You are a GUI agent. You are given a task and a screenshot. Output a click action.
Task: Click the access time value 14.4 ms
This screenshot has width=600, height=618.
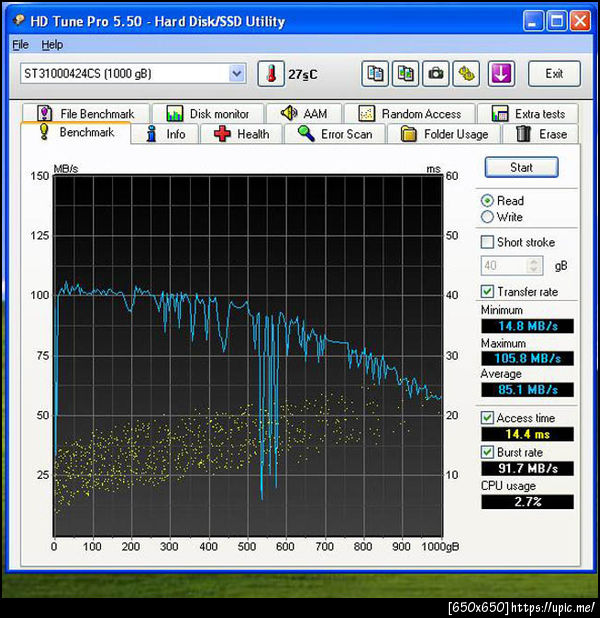(527, 434)
